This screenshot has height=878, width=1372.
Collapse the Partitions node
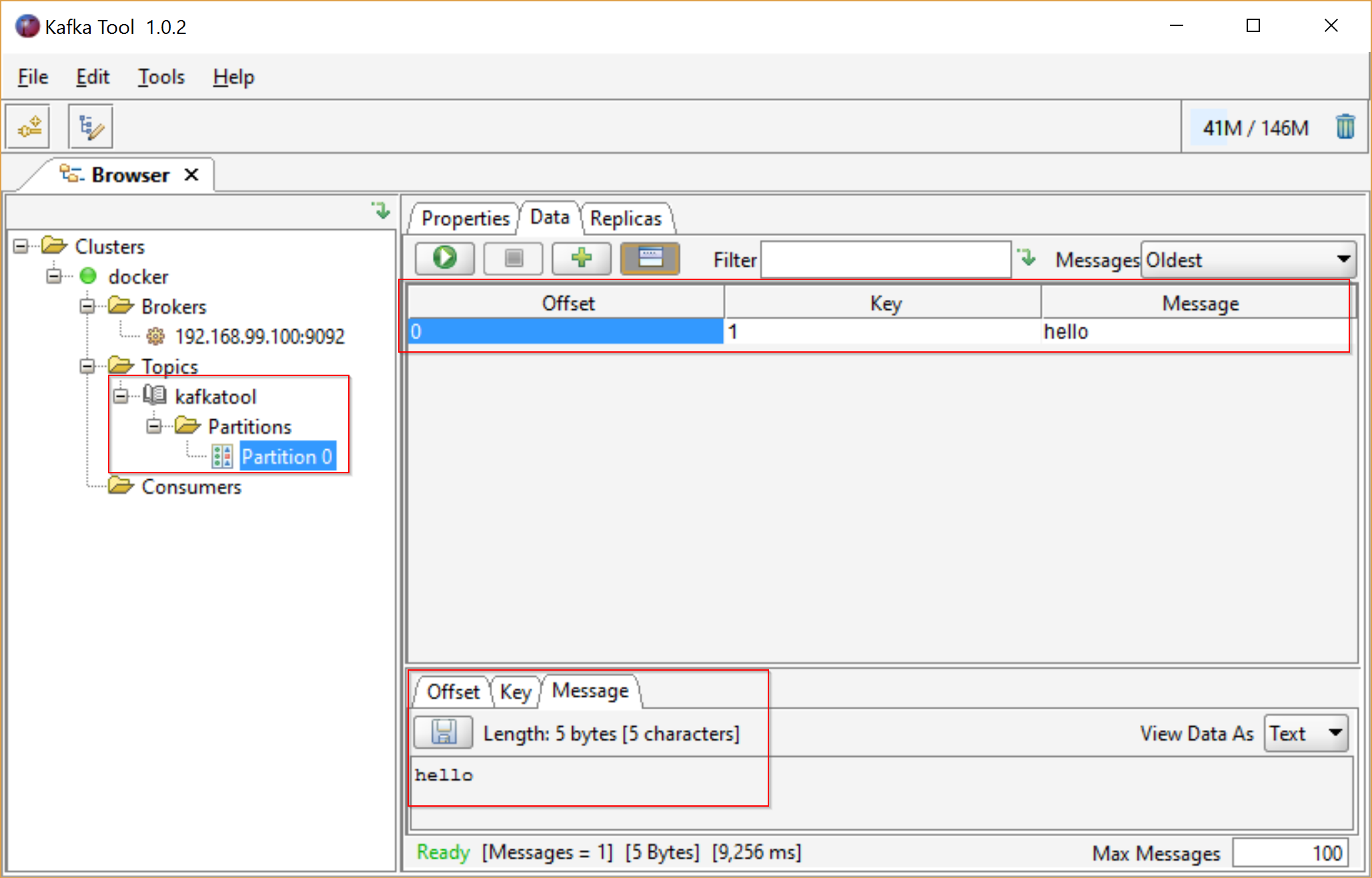154,426
